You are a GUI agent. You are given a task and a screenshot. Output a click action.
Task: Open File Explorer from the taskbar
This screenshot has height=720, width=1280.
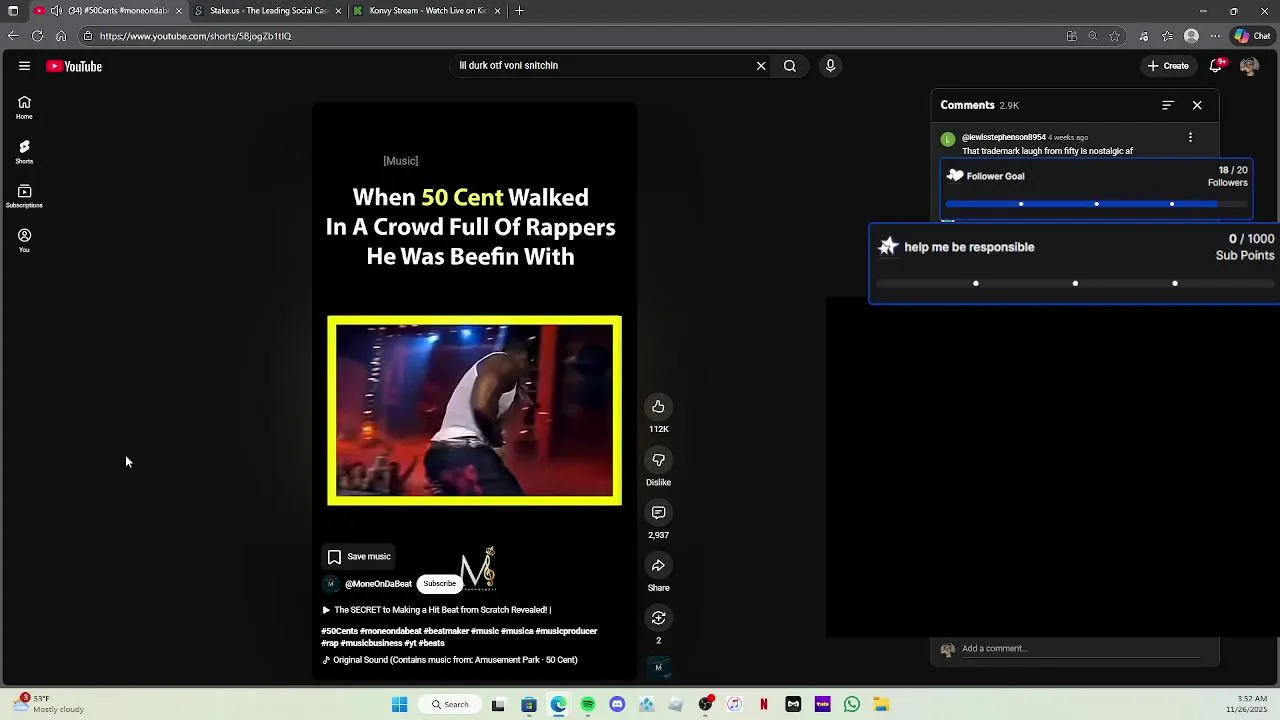(881, 705)
